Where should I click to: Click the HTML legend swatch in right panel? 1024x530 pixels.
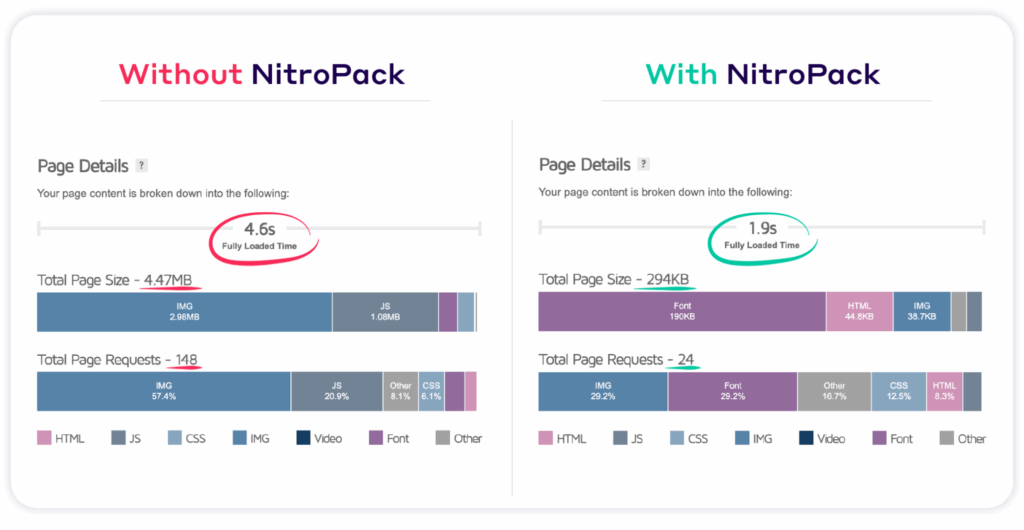click(x=545, y=438)
